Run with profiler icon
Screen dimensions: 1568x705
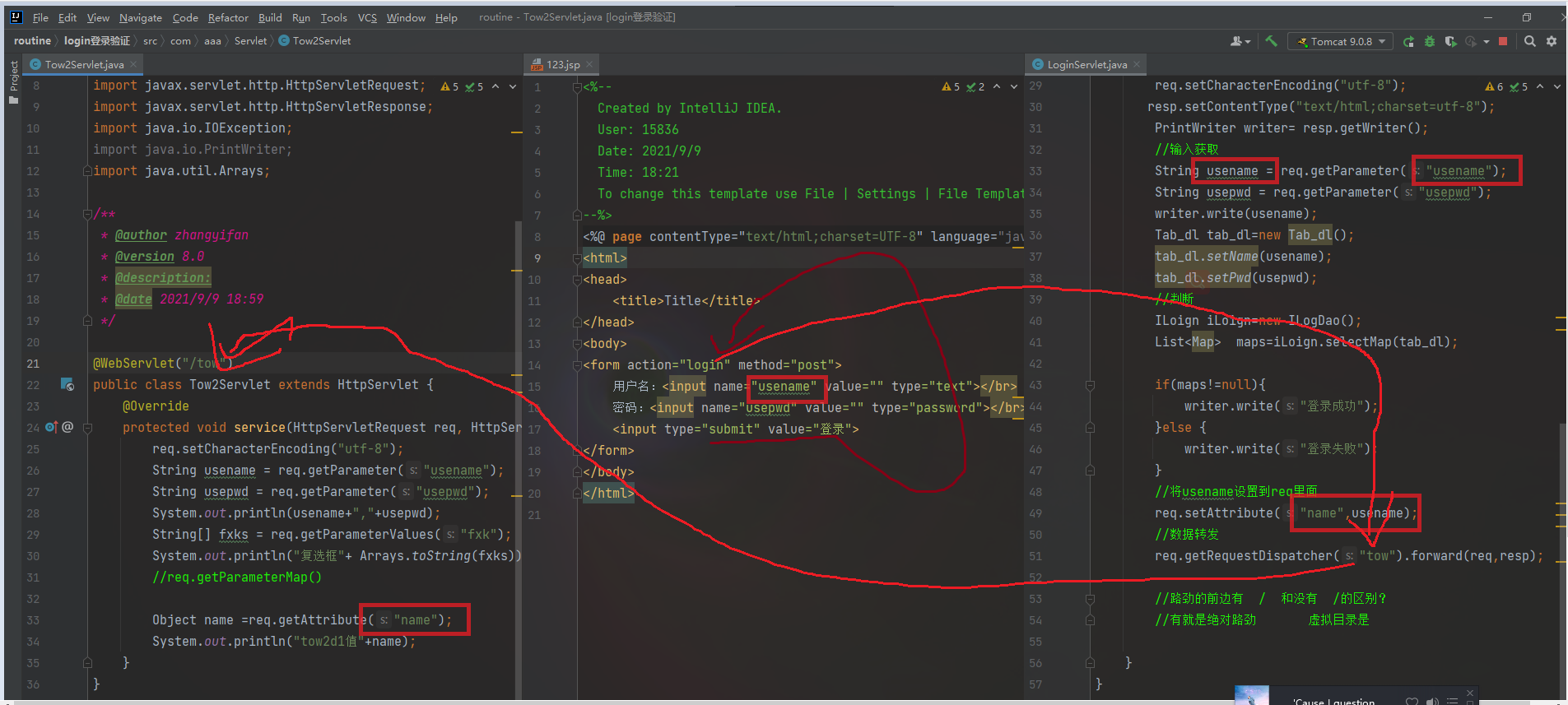tap(1471, 41)
